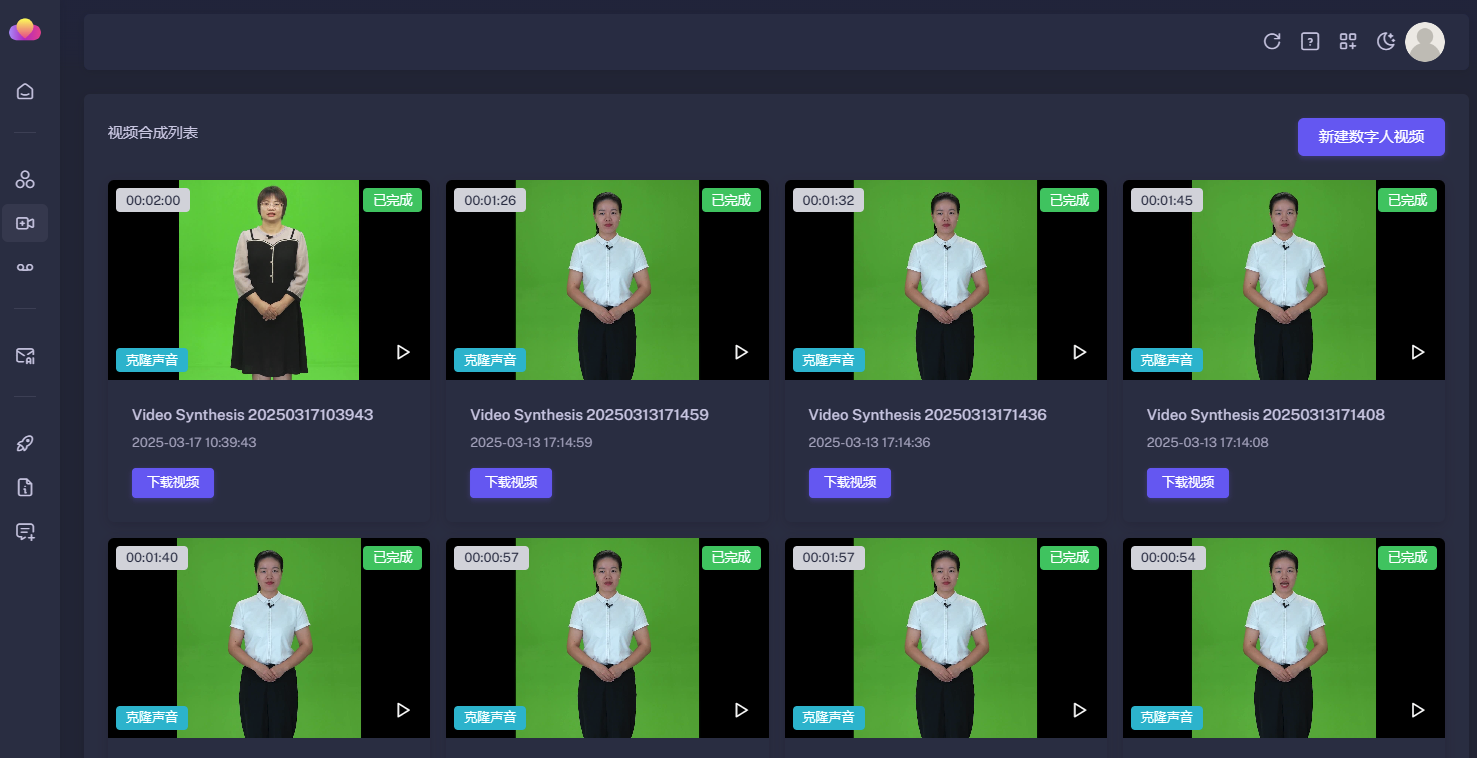Click the 00:02:00 duration badge
This screenshot has width=1477, height=758.
153,200
